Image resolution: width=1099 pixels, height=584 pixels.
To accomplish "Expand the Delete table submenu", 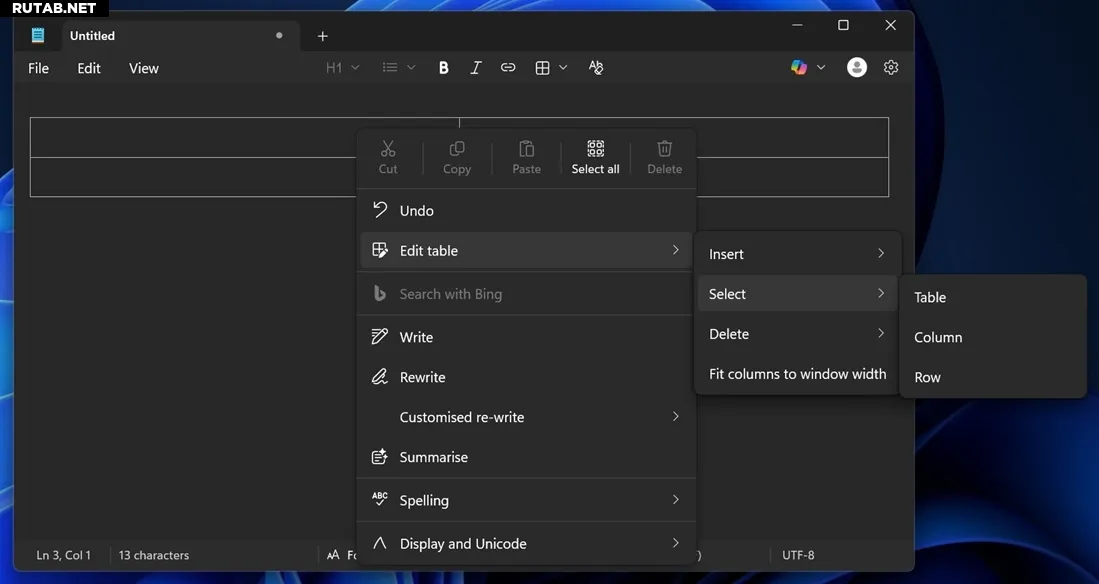I will point(797,334).
